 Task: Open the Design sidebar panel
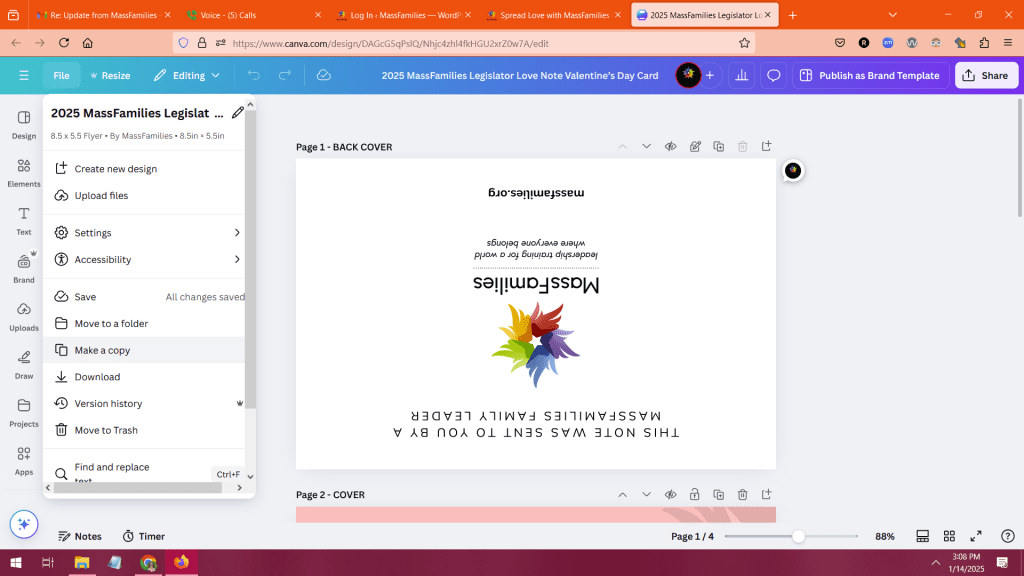coord(24,125)
